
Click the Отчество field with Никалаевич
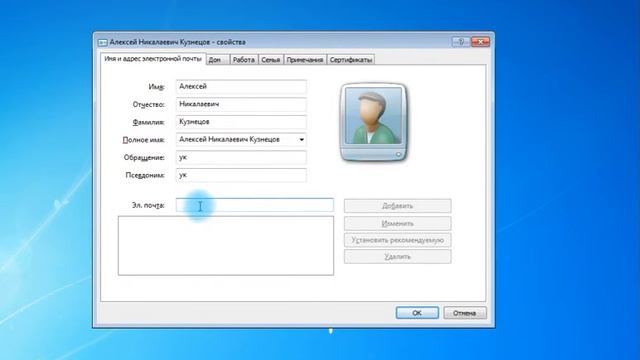(x=241, y=104)
